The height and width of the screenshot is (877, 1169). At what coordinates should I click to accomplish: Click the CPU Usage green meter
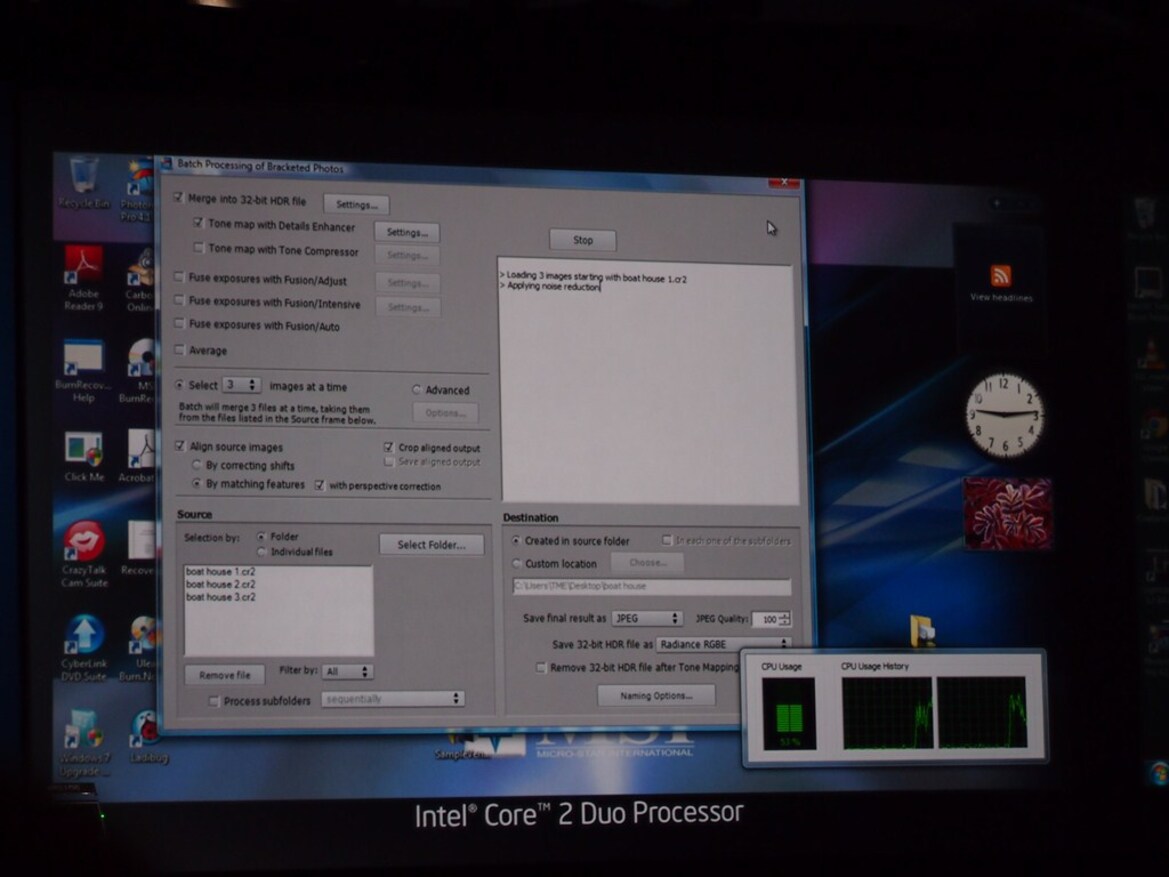click(789, 713)
